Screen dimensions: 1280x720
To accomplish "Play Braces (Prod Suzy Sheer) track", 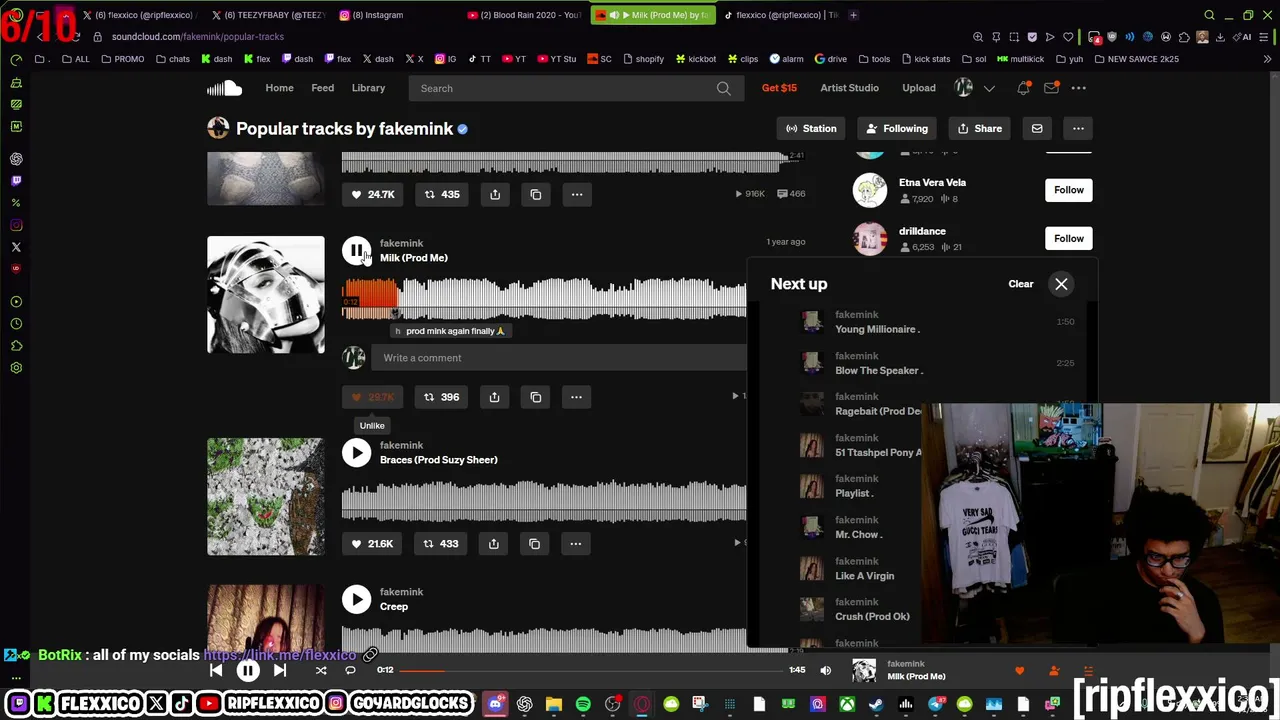I will click(356, 453).
